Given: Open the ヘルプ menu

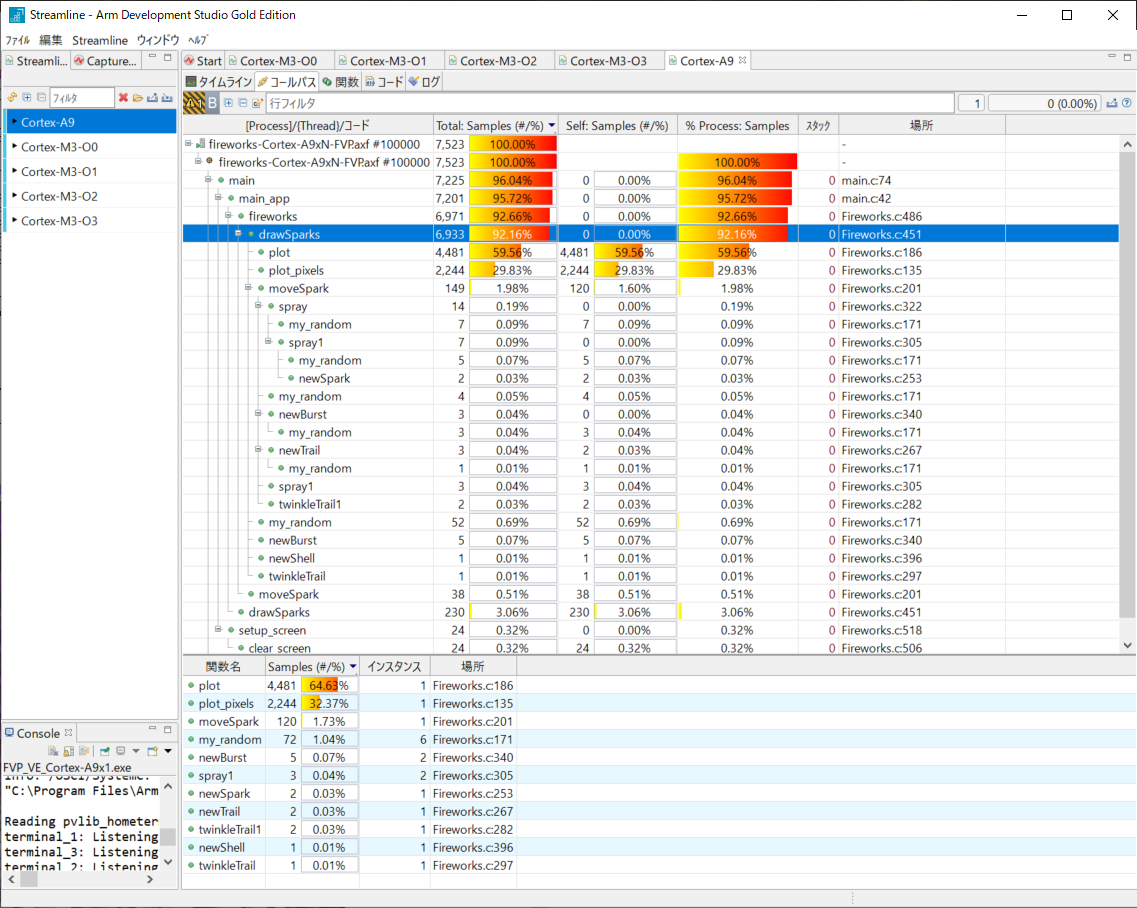Looking at the screenshot, I should 197,40.
